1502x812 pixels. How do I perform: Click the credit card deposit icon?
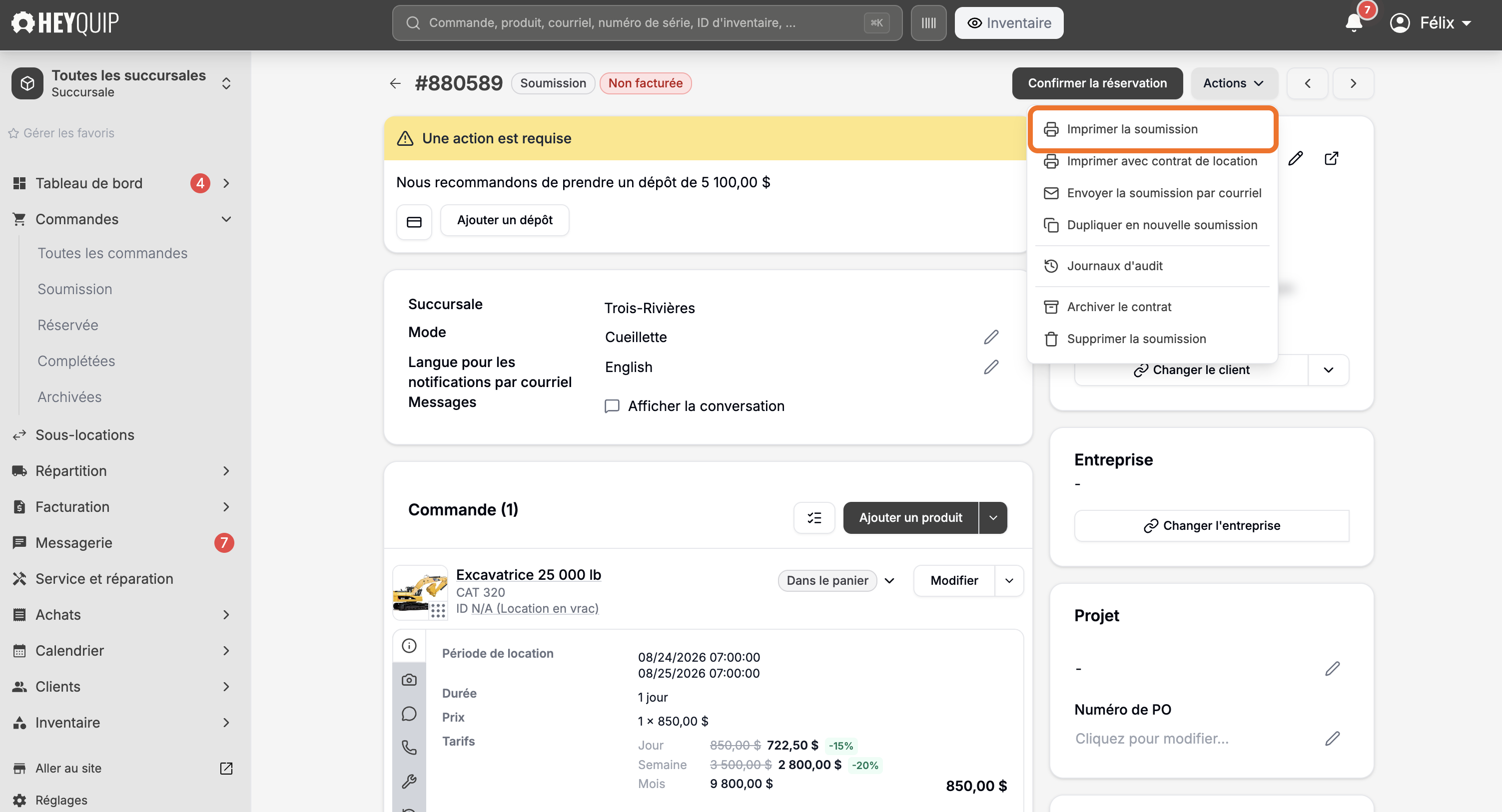pos(414,222)
